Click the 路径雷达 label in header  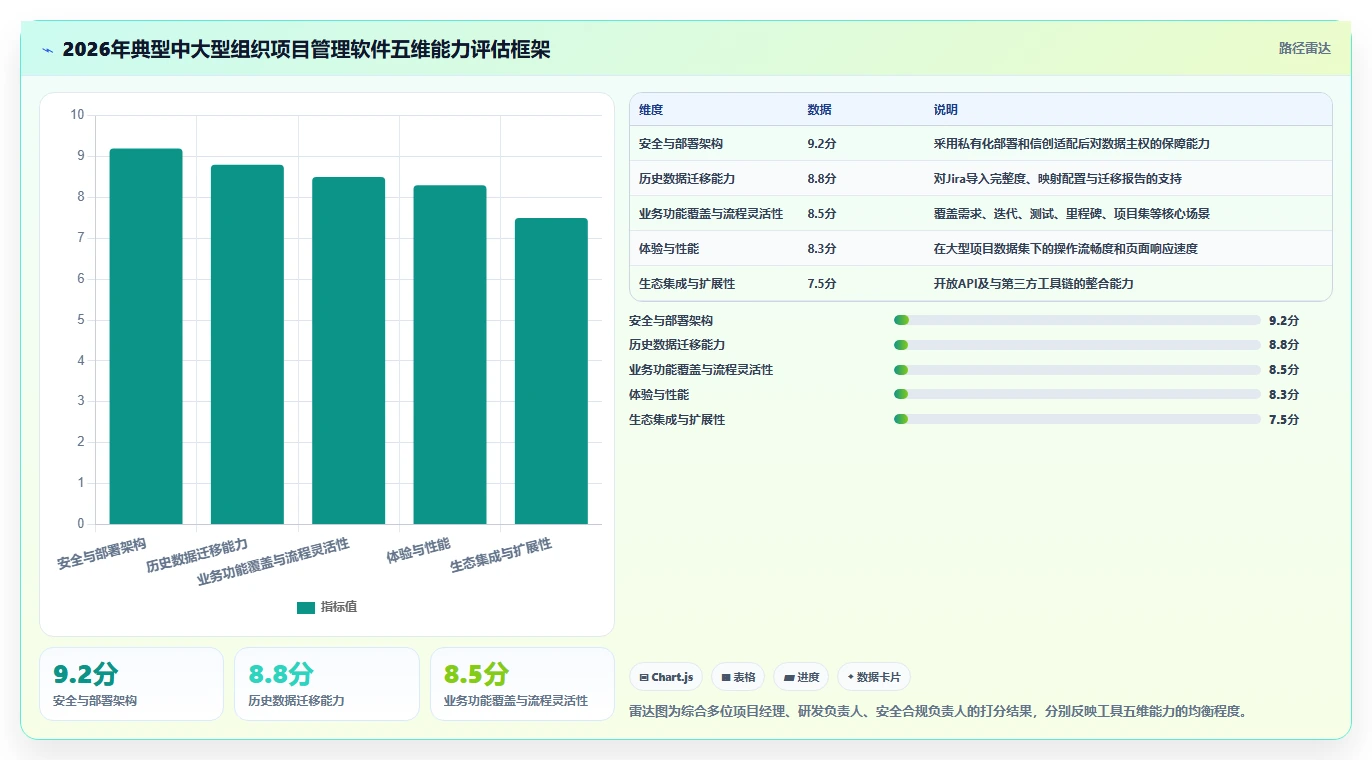pos(1305,48)
